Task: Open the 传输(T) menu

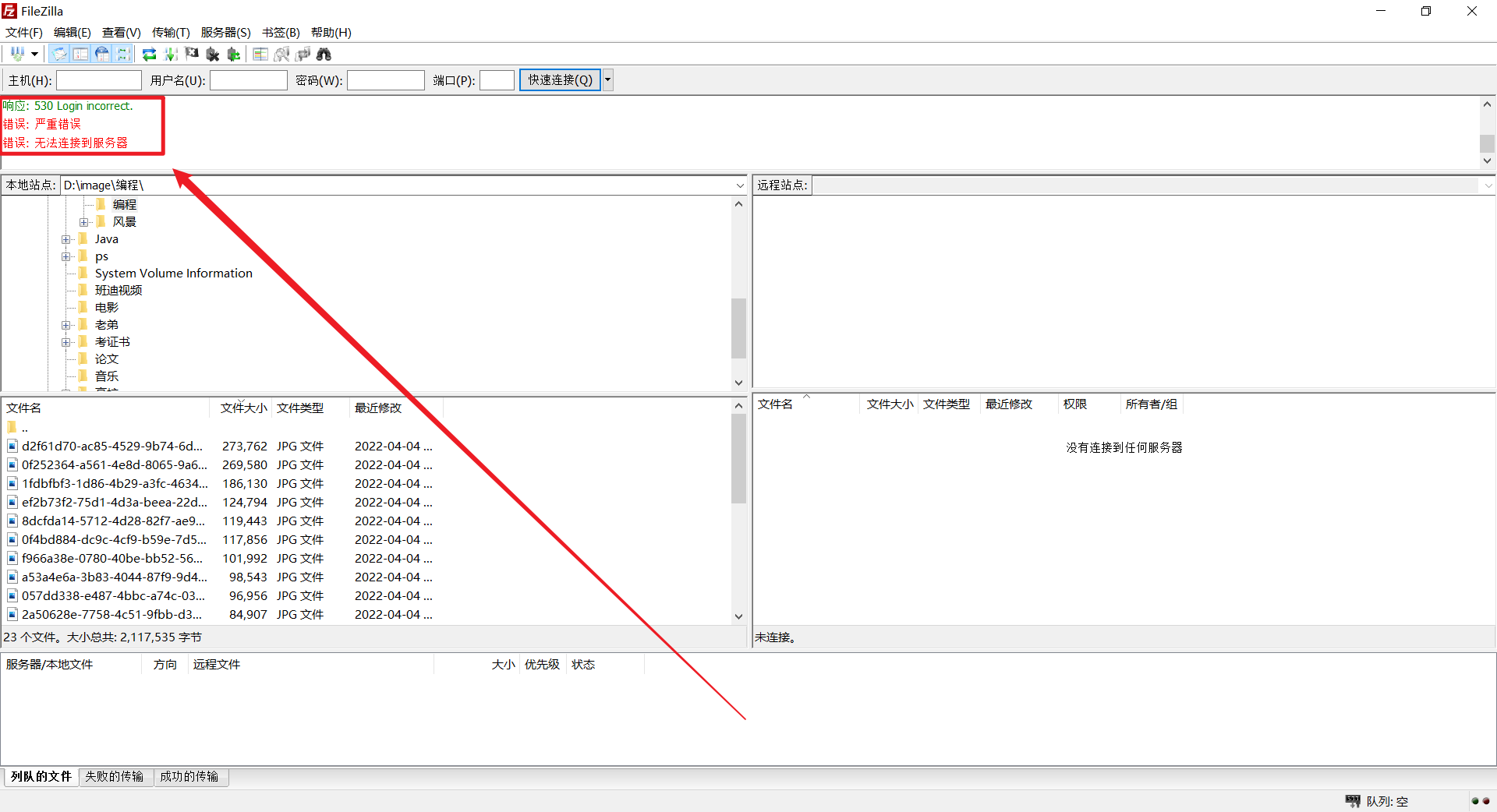Action: tap(171, 32)
